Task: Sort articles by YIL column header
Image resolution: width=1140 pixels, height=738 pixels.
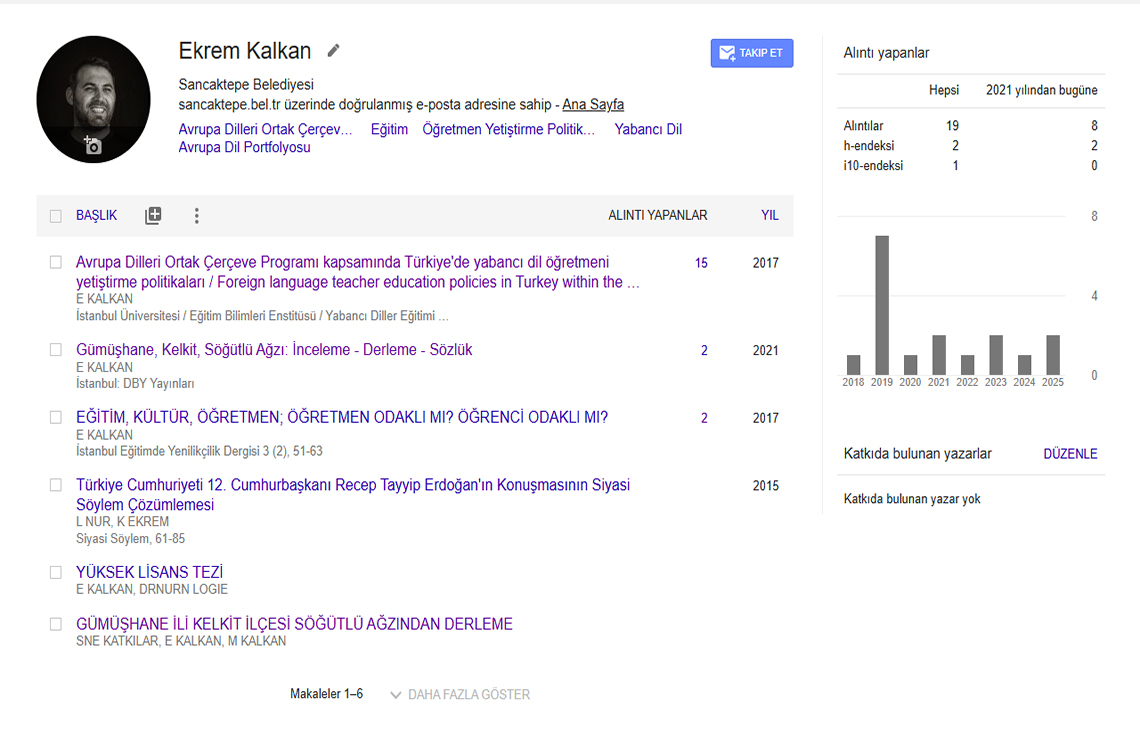Action: 769,215
